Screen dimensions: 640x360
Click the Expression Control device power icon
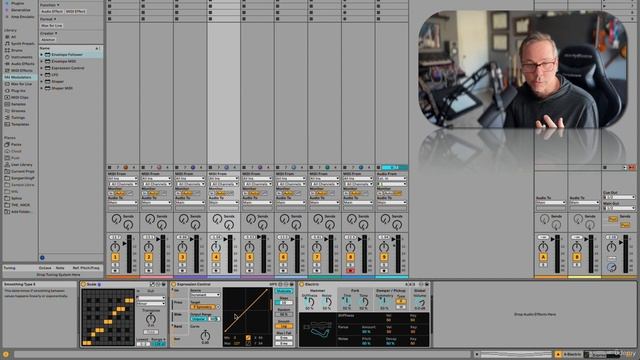click(173, 284)
